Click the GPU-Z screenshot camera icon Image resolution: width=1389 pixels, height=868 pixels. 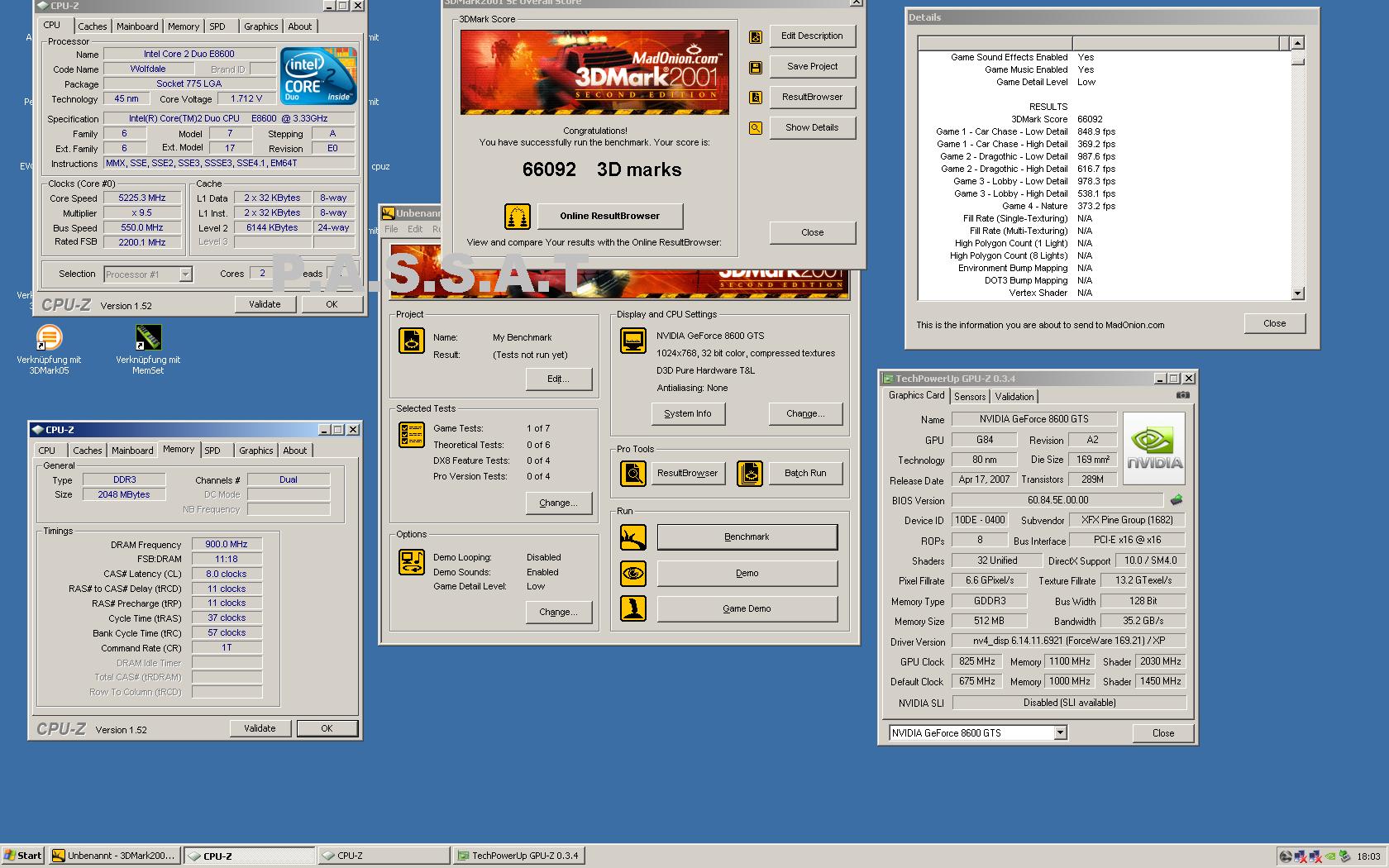[x=1183, y=395]
